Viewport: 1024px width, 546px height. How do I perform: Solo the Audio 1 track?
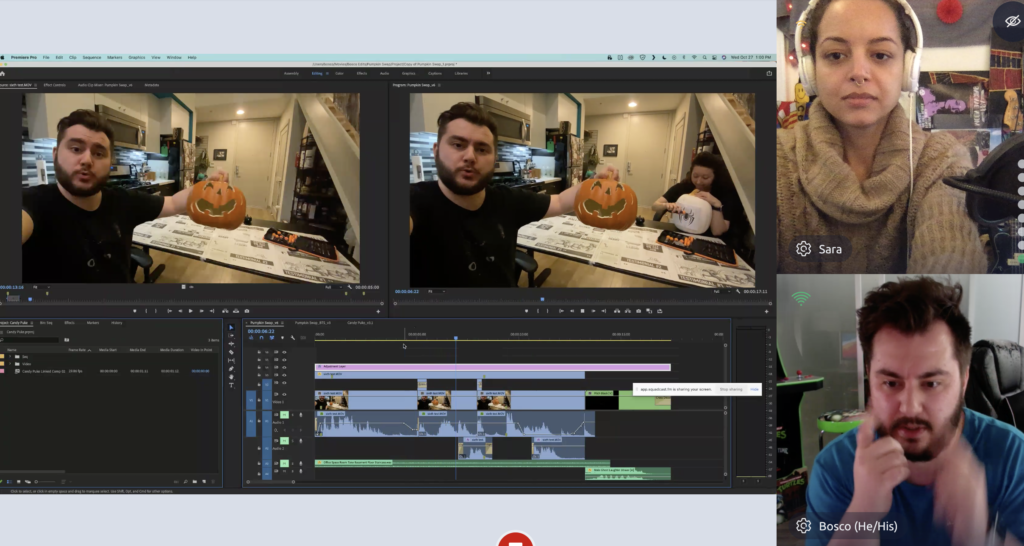tap(292, 415)
